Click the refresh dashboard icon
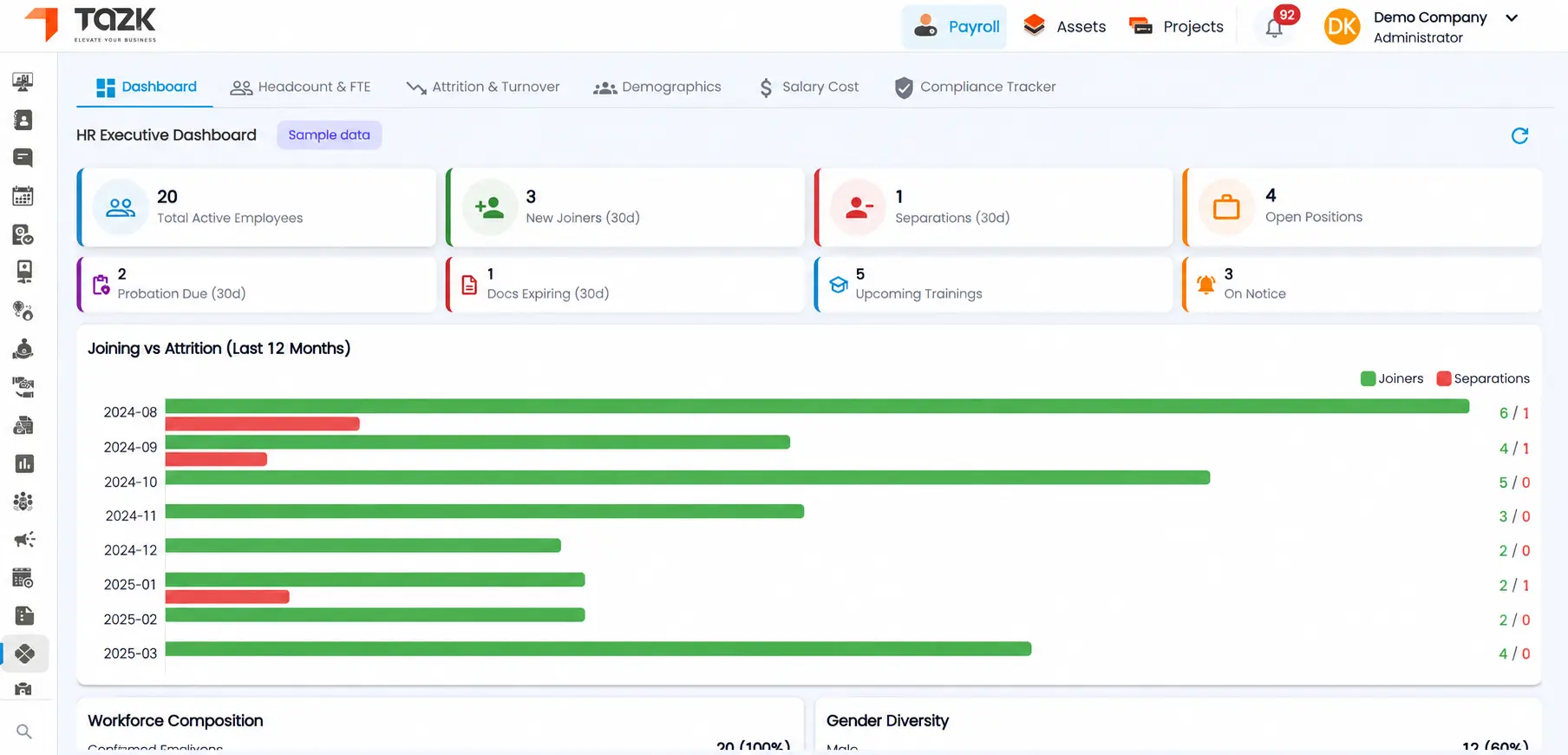 pos(1519,135)
